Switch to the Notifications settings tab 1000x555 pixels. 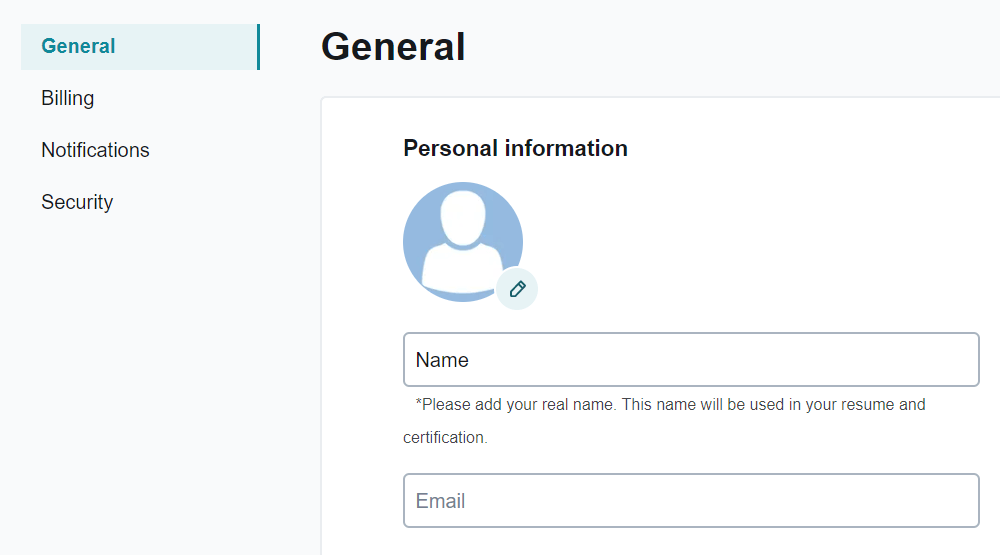[x=95, y=150]
